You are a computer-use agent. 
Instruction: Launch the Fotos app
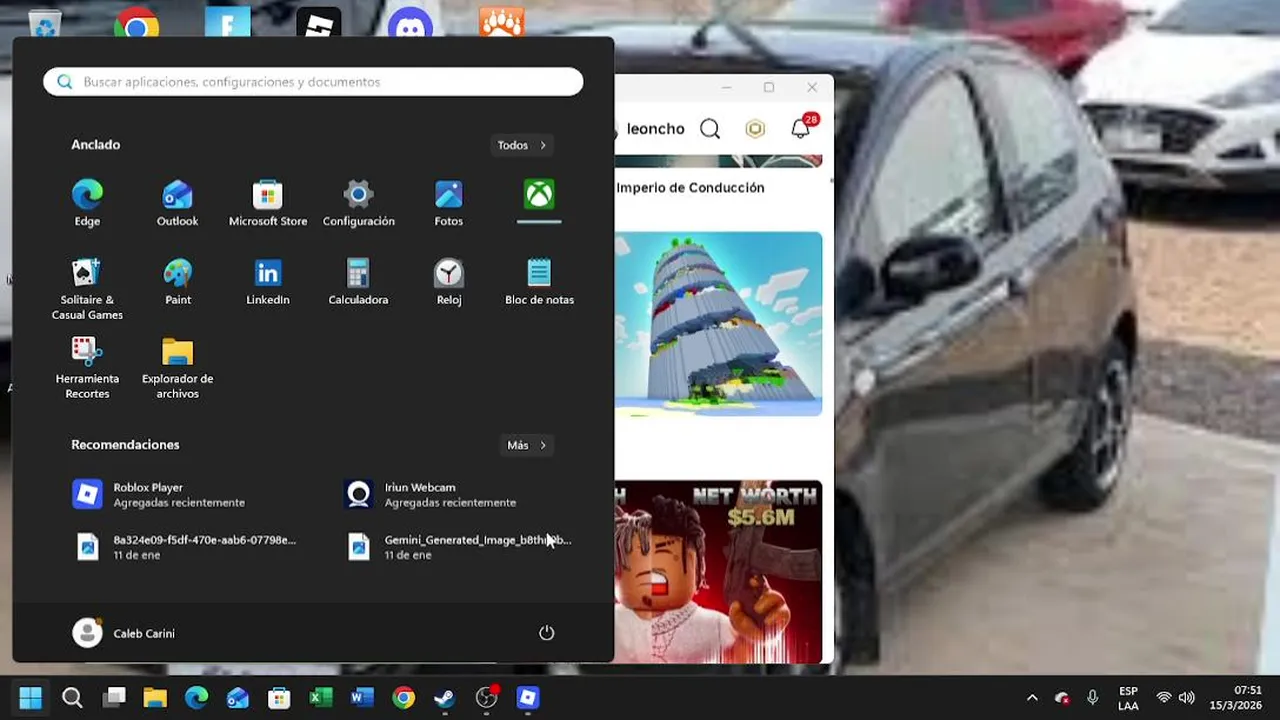(x=448, y=203)
